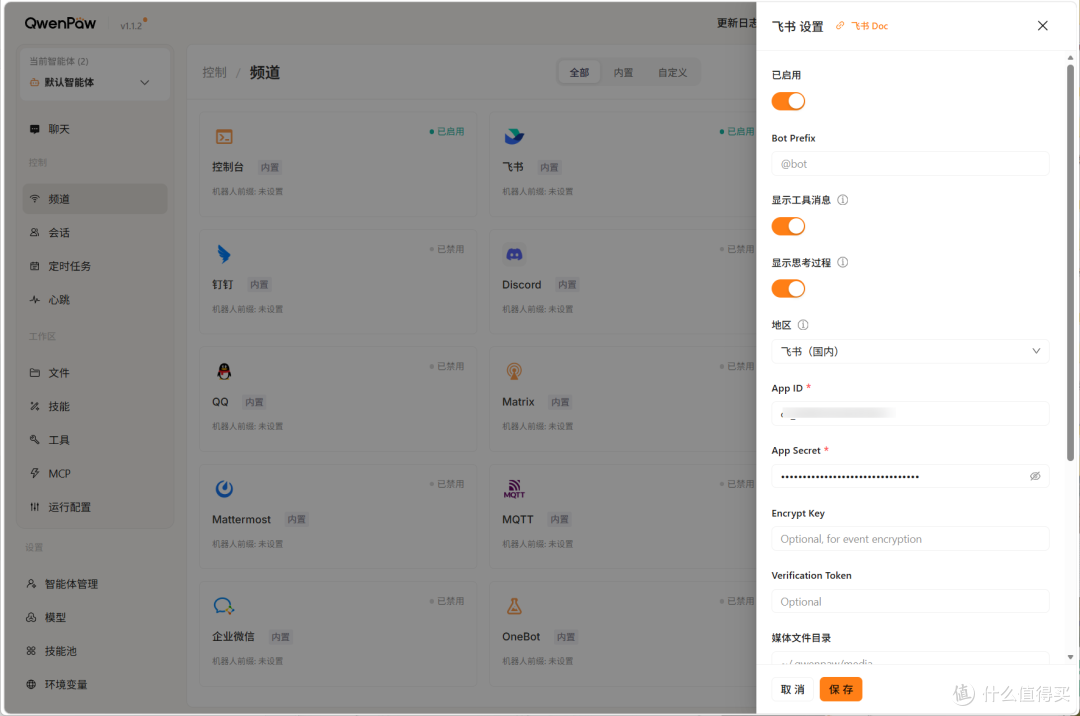Open 会话 in the sidebar
The height and width of the screenshot is (716, 1080).
(95, 233)
